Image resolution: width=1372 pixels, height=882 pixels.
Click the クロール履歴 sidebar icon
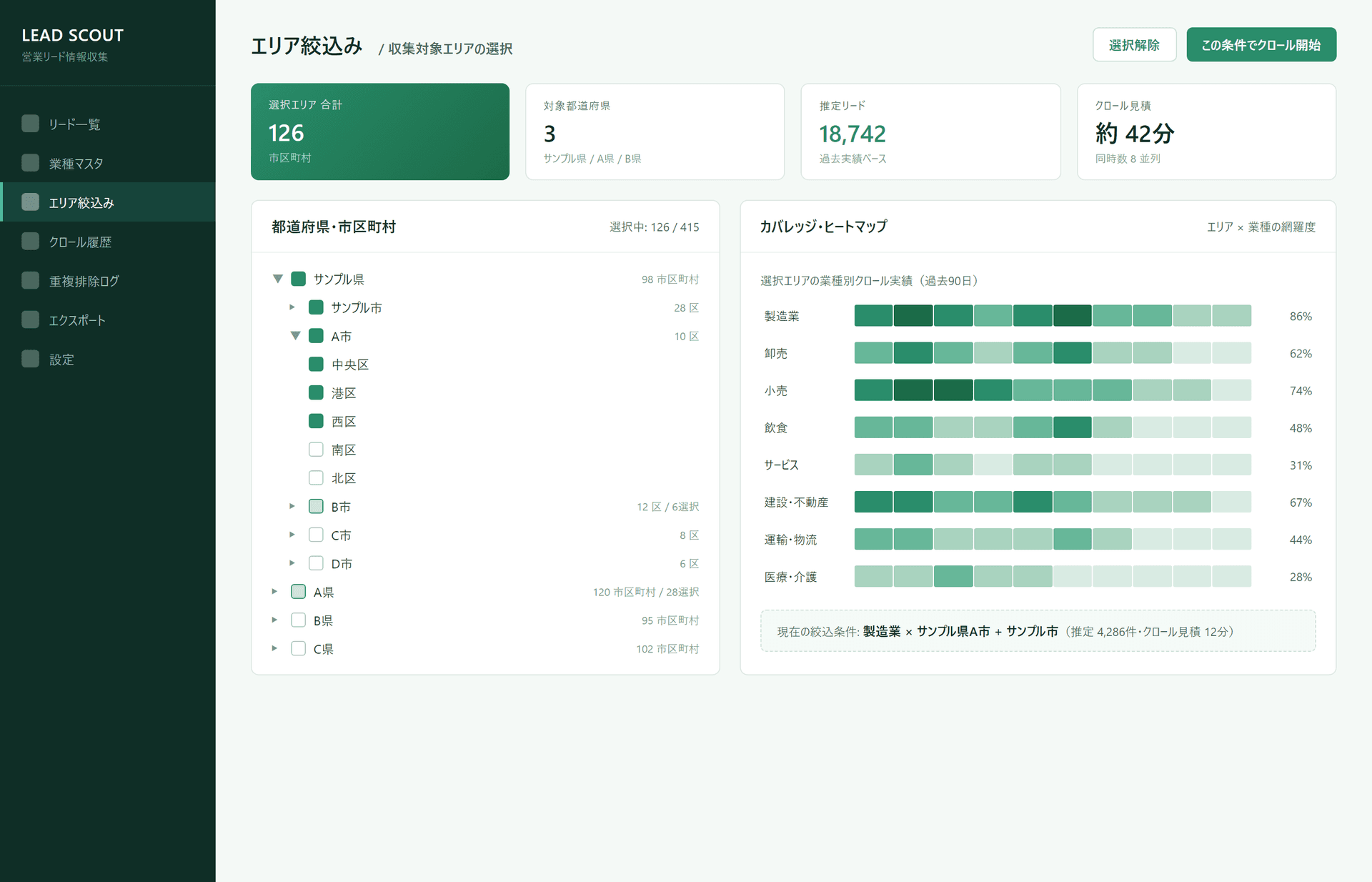pos(30,242)
